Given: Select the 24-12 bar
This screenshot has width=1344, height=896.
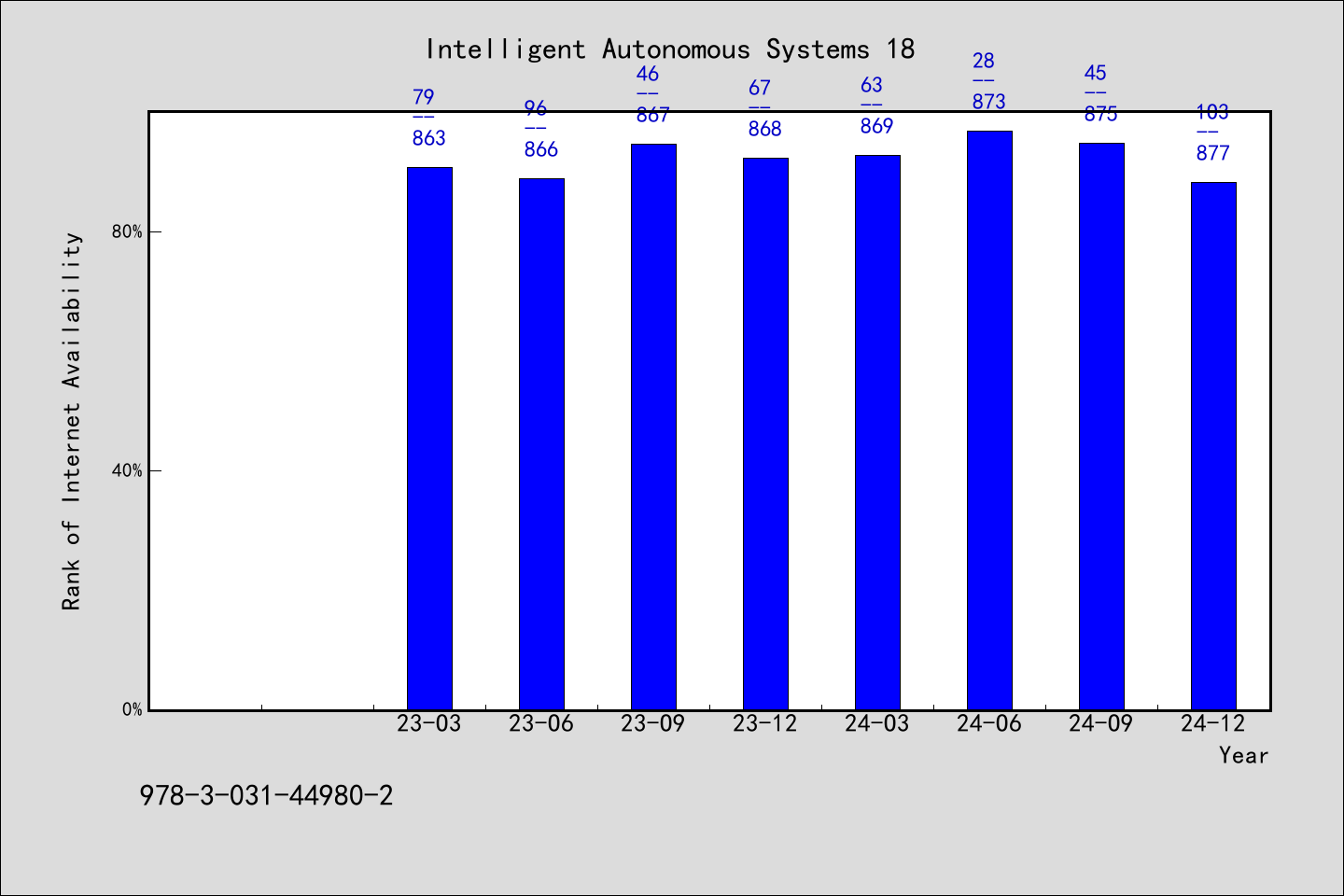Looking at the screenshot, I should click(1213, 446).
